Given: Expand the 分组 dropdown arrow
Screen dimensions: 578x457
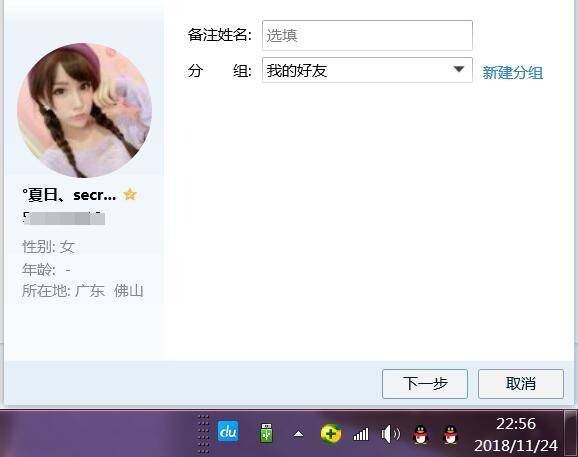Looking at the screenshot, I should click(459, 69).
